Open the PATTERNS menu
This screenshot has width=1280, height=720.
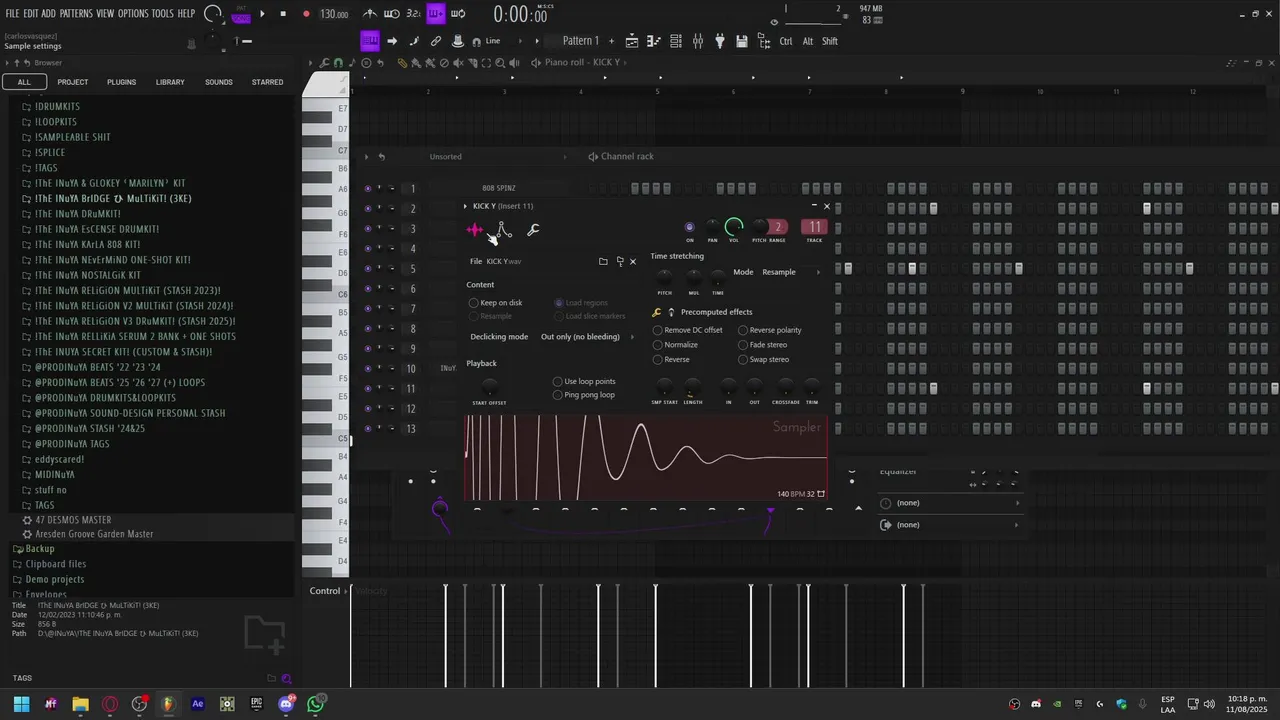pos(76,14)
